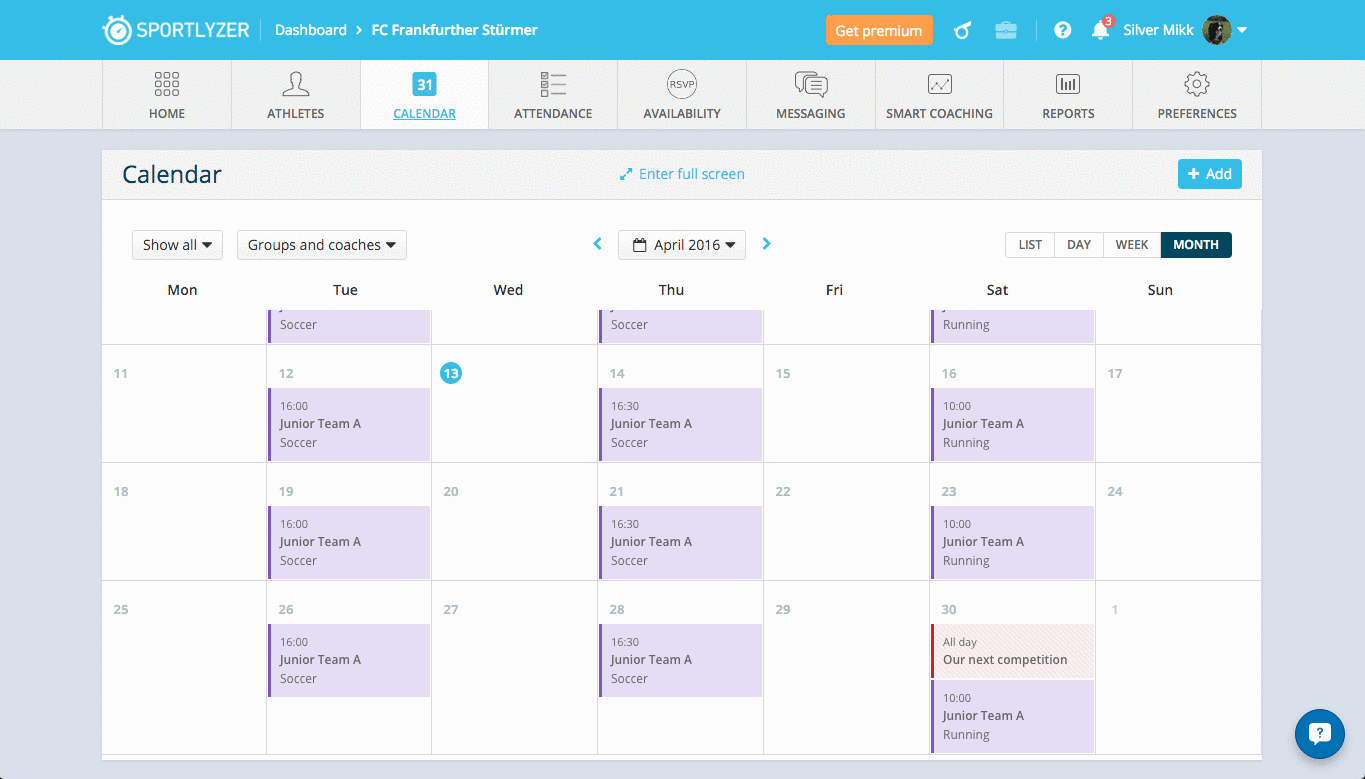This screenshot has height=779, width=1365.
Task: Click date 17 cell number
Action: [x=1115, y=373]
